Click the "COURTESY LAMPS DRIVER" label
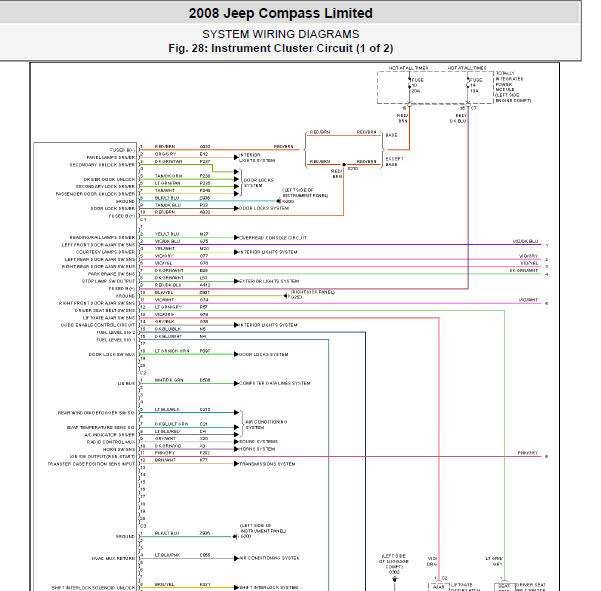 105,252
